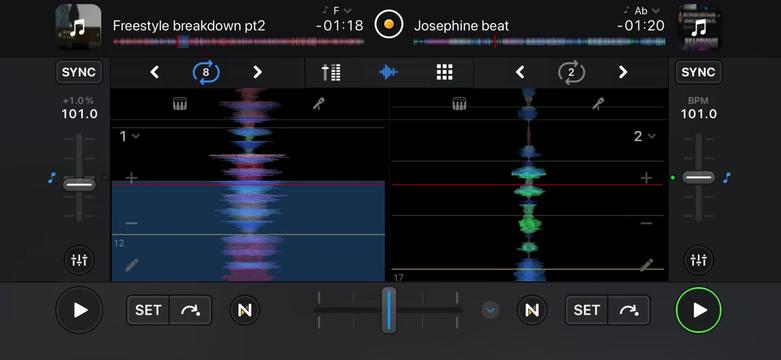Open the left deck EQ mixer settings
Screen dimensions: 781x360
coord(79,260)
